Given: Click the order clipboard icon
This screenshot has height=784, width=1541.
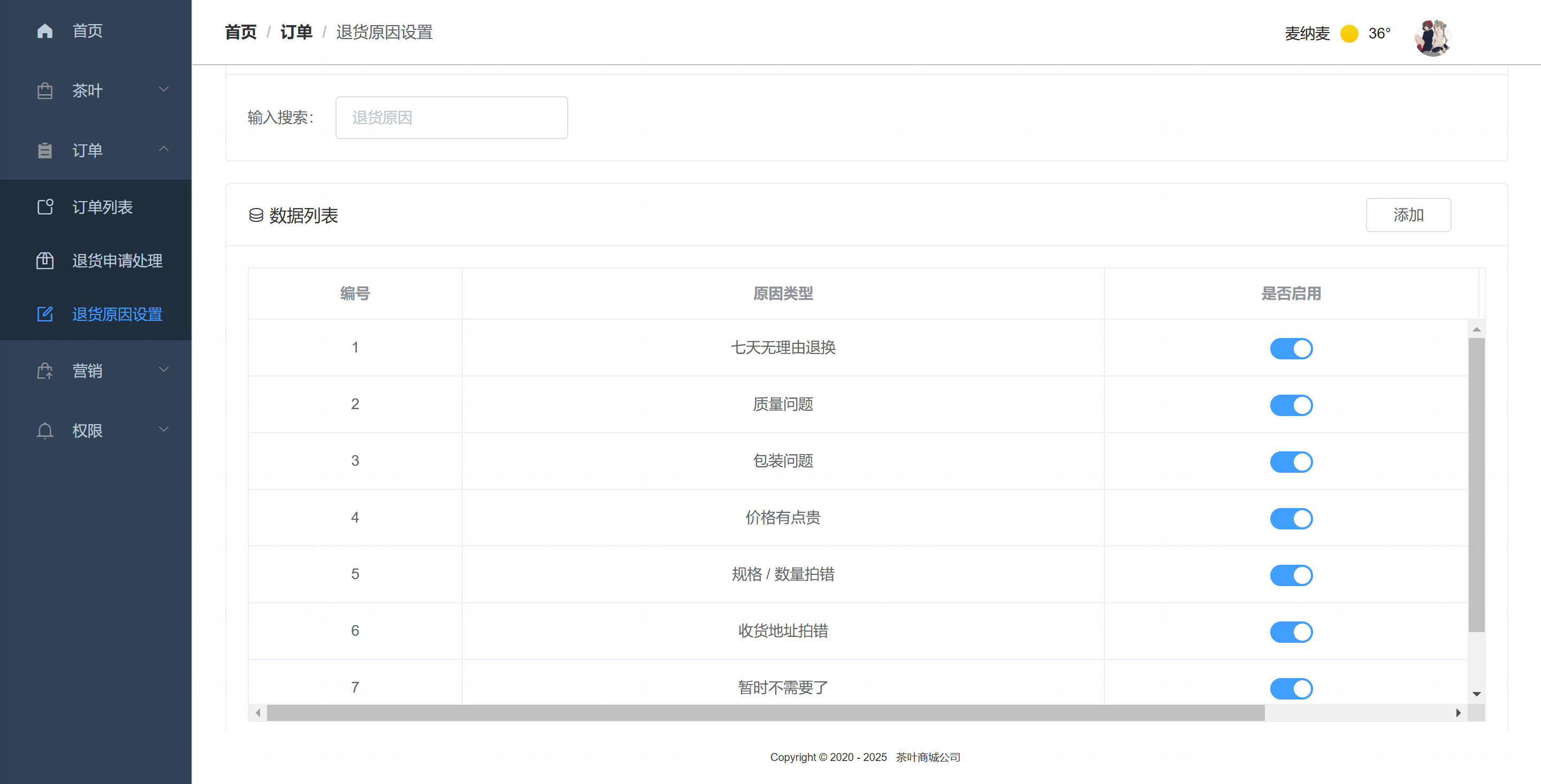Looking at the screenshot, I should [x=45, y=150].
